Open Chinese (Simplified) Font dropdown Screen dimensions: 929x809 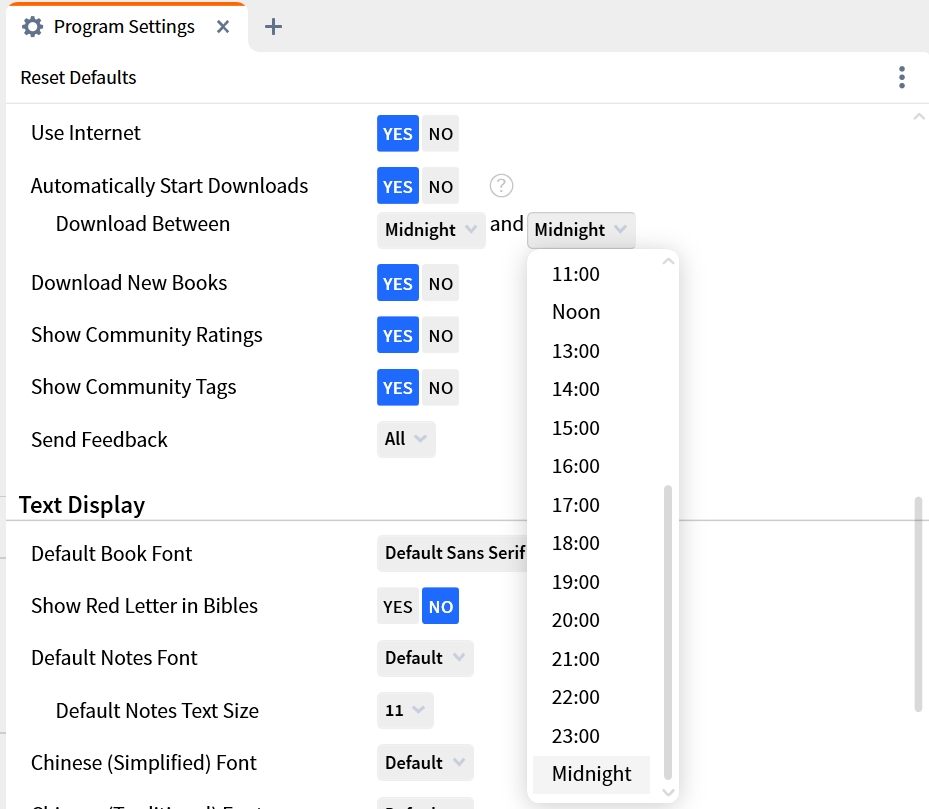pos(425,763)
